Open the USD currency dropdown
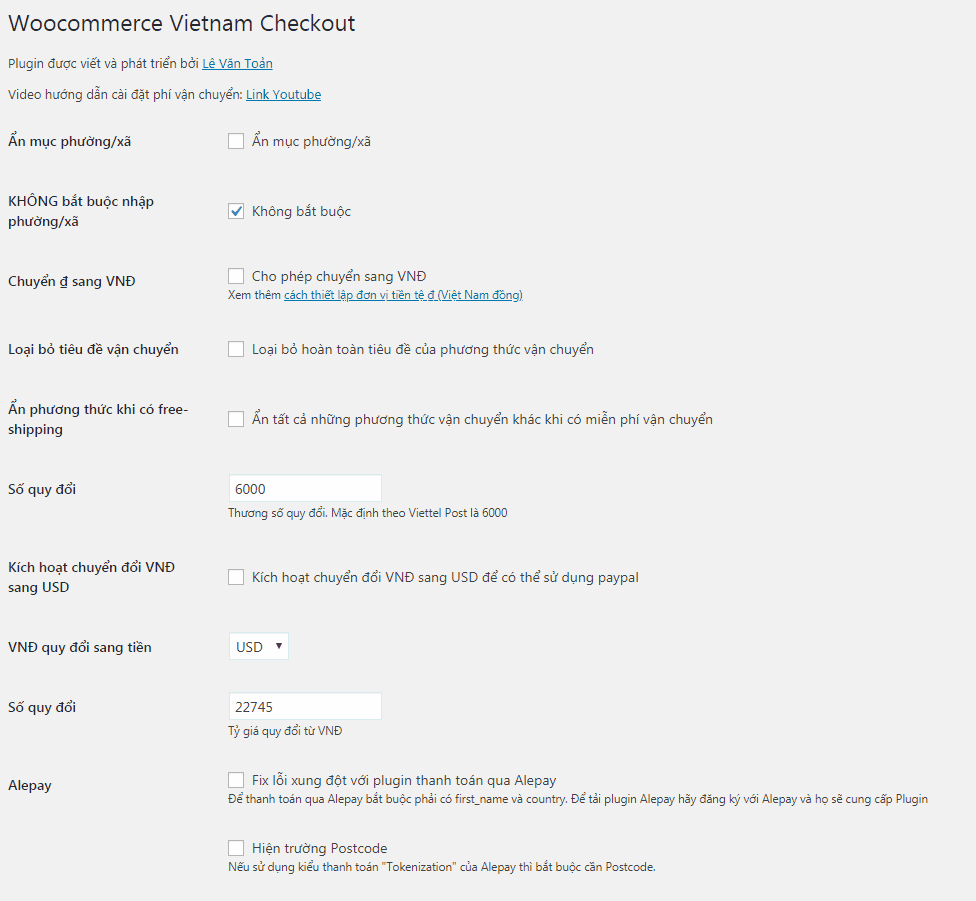The width and height of the screenshot is (976, 901). (258, 647)
